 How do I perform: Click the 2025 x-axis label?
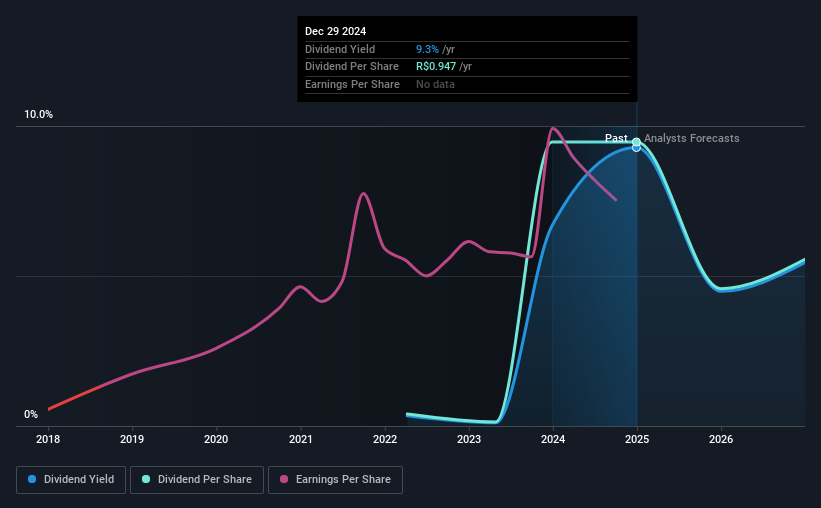coord(637,439)
